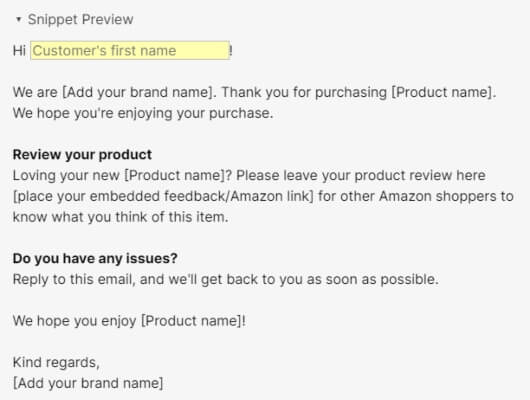The width and height of the screenshot is (530, 400).
Task: Click [Product name] in "We hope you enjoy"
Action: click(191, 321)
